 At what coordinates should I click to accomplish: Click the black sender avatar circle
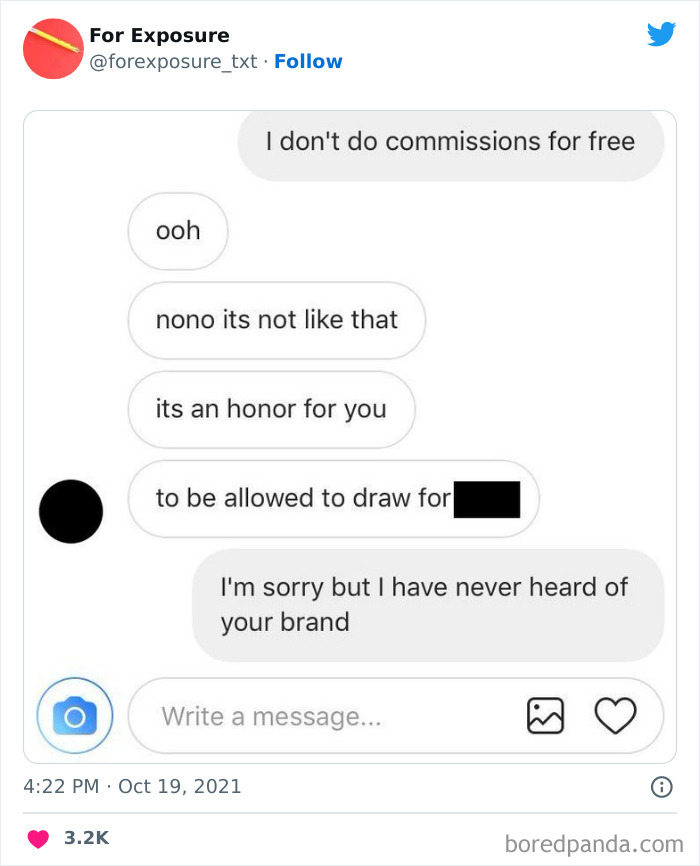click(x=71, y=511)
